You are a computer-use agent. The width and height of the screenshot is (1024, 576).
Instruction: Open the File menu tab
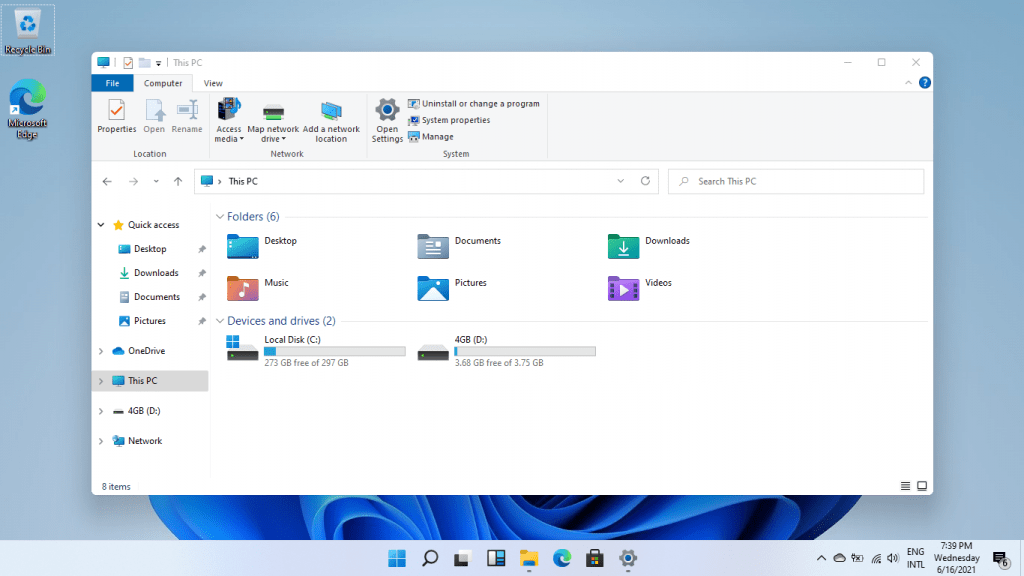[112, 83]
